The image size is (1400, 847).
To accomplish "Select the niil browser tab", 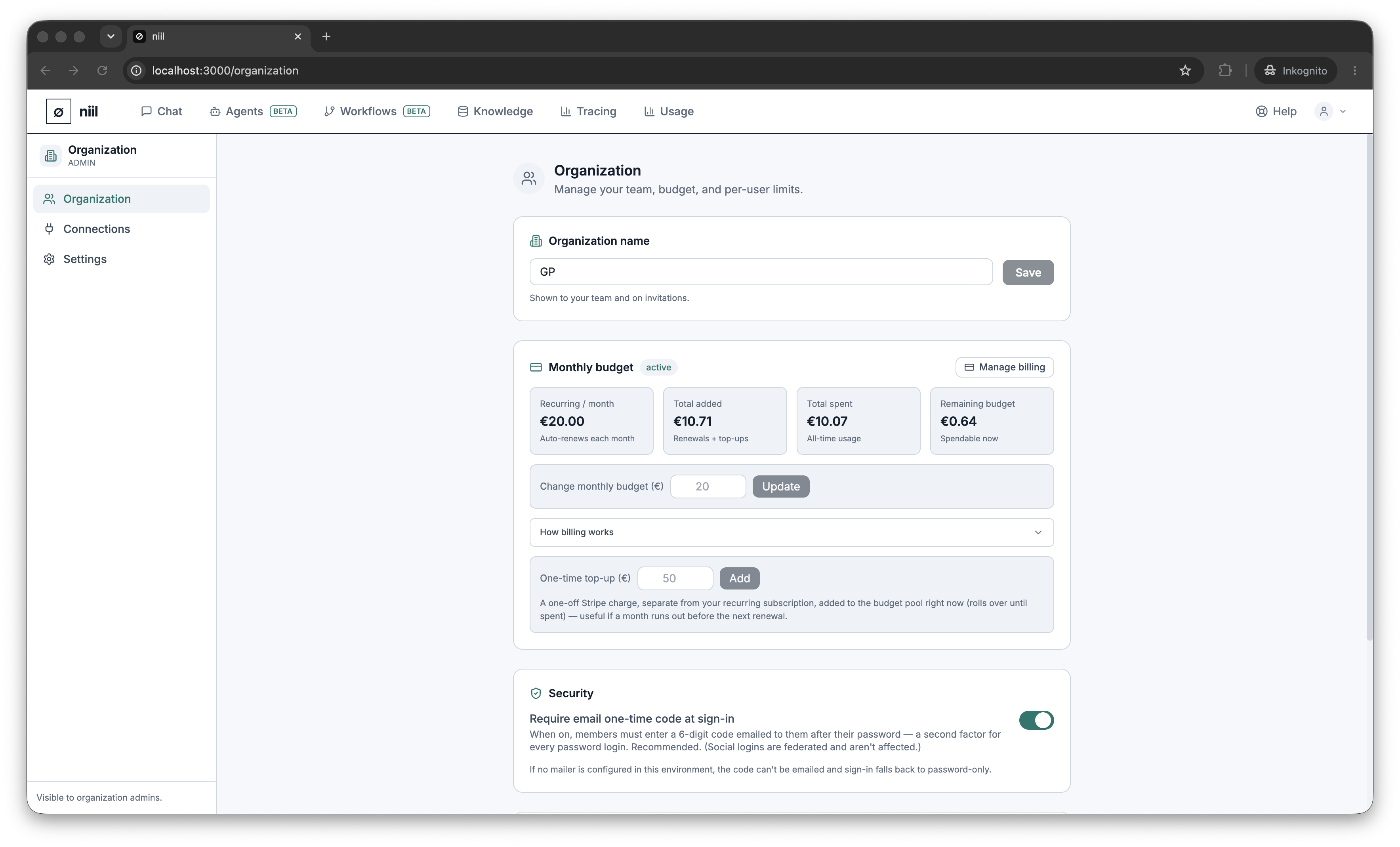I will [x=219, y=36].
